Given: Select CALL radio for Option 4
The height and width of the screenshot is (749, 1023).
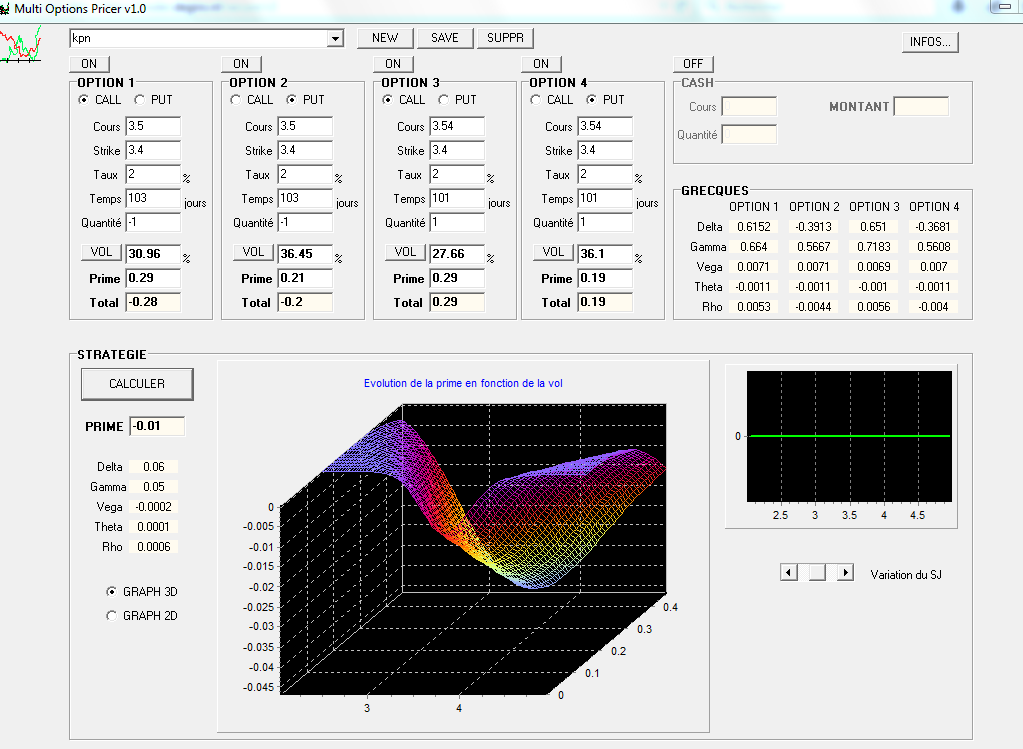Looking at the screenshot, I should pyautogui.click(x=536, y=100).
